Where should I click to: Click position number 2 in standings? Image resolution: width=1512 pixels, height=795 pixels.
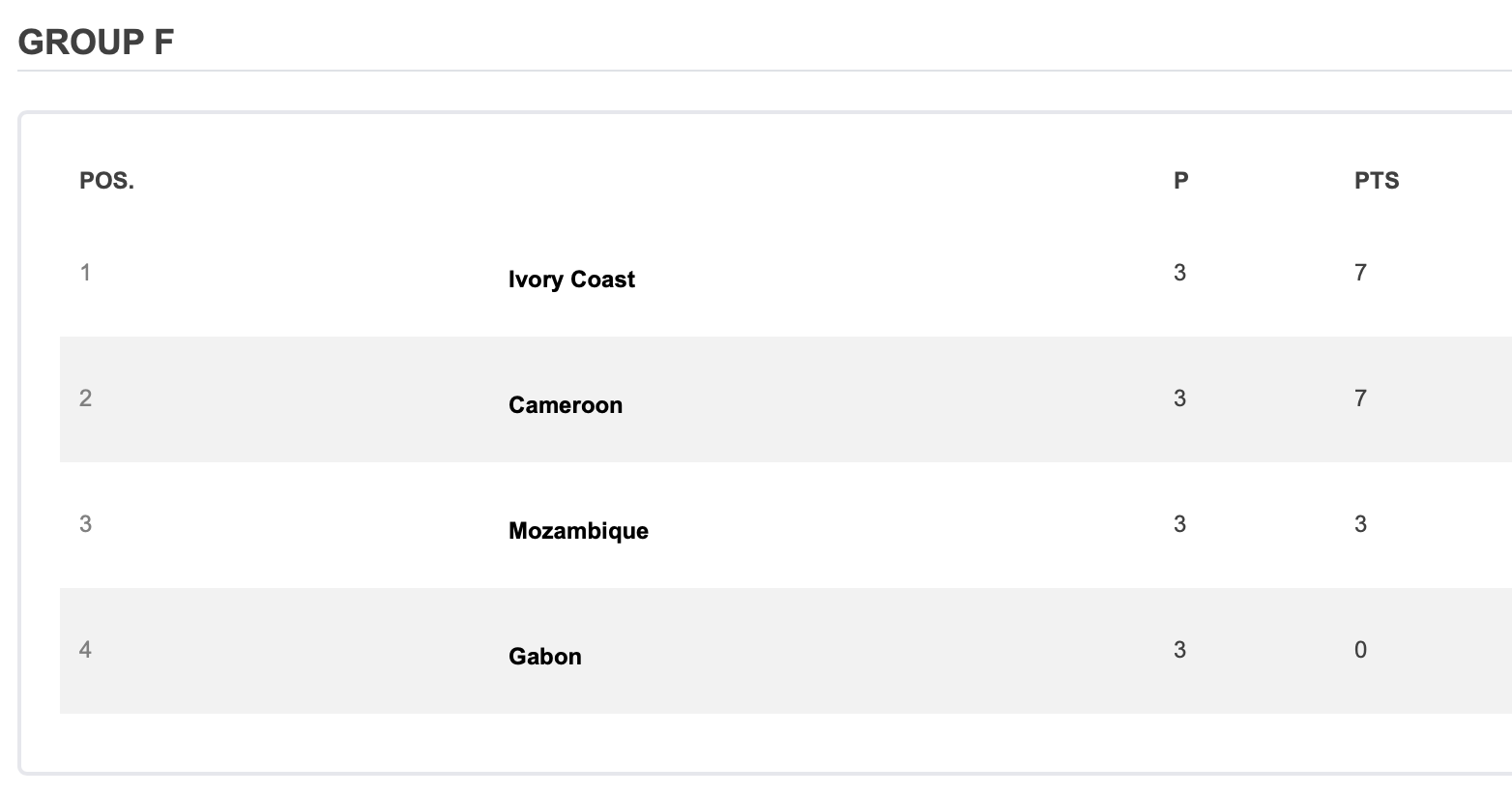[x=86, y=398]
